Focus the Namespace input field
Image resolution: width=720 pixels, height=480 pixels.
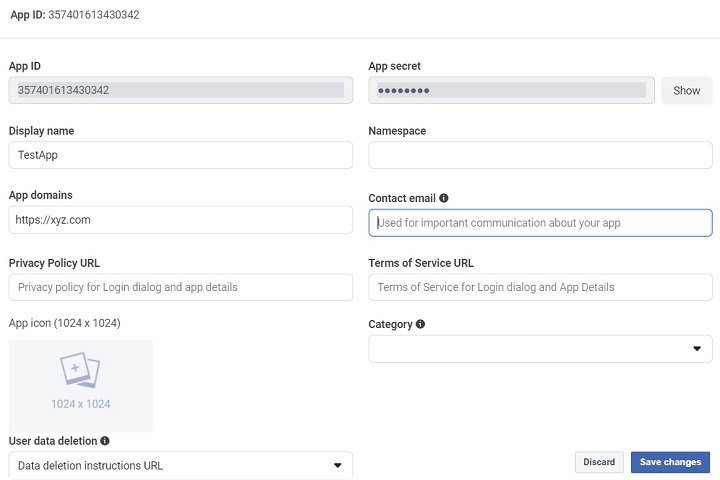540,155
